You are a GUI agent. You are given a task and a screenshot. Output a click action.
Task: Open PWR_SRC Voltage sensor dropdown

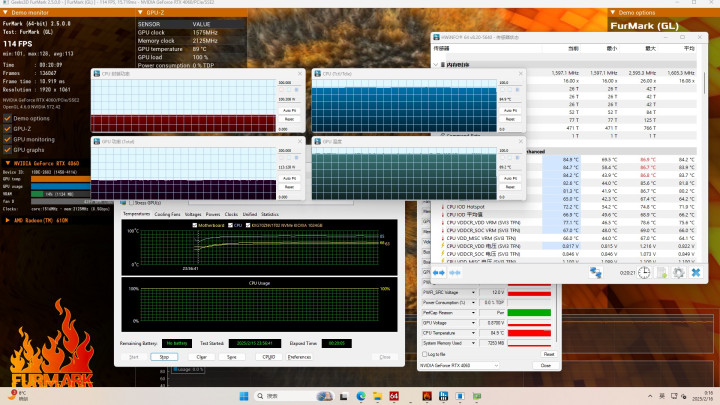click(473, 292)
